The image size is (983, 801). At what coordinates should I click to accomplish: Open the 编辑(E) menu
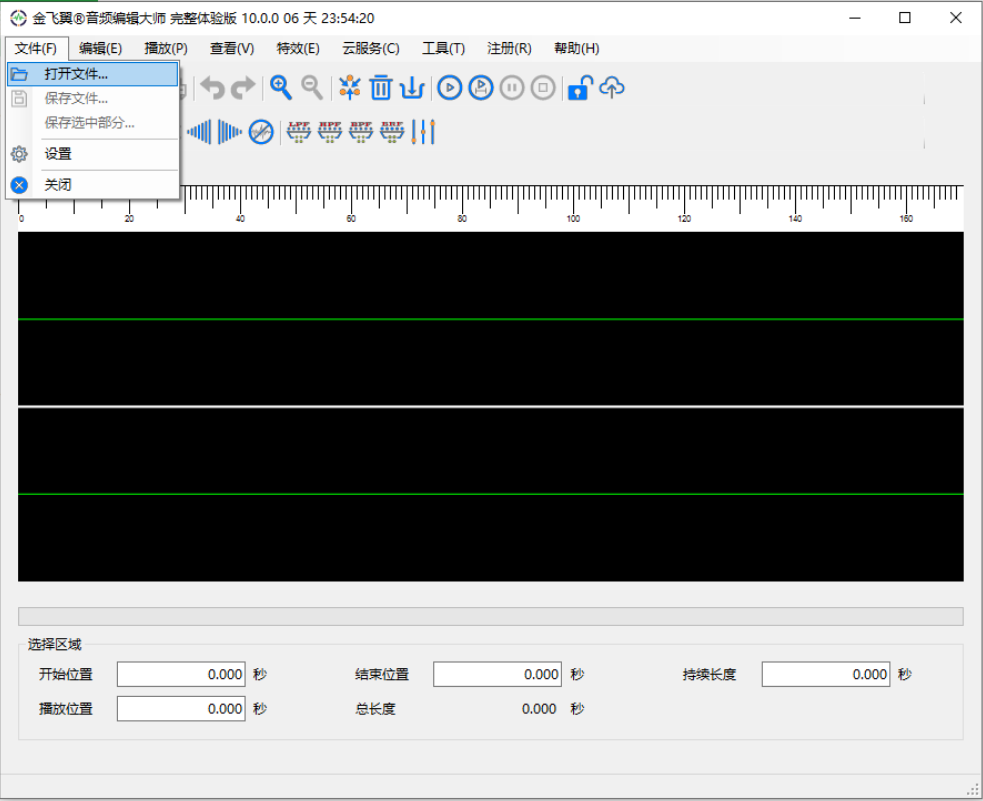(x=100, y=48)
